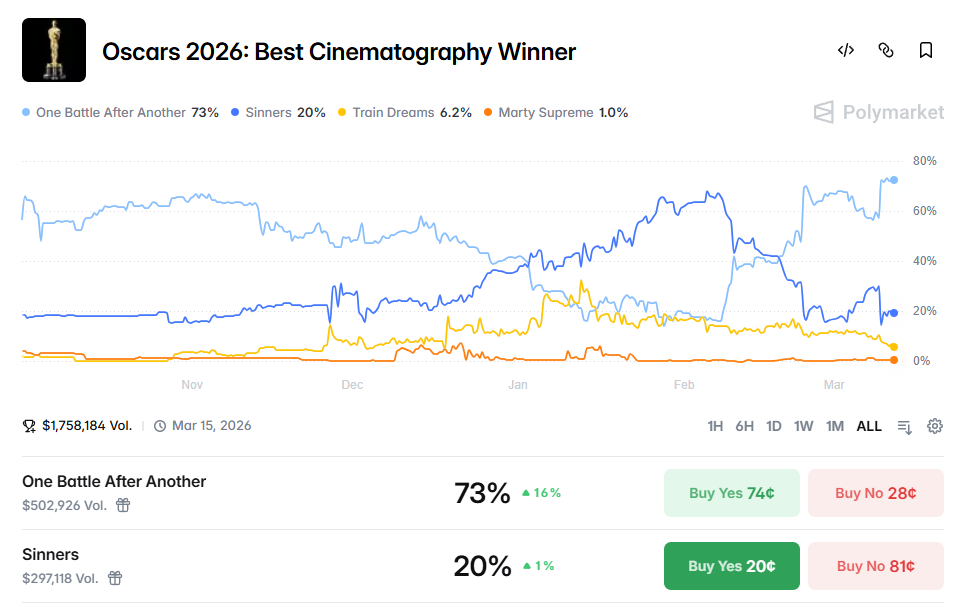Select the 1H time range

(x=715, y=426)
